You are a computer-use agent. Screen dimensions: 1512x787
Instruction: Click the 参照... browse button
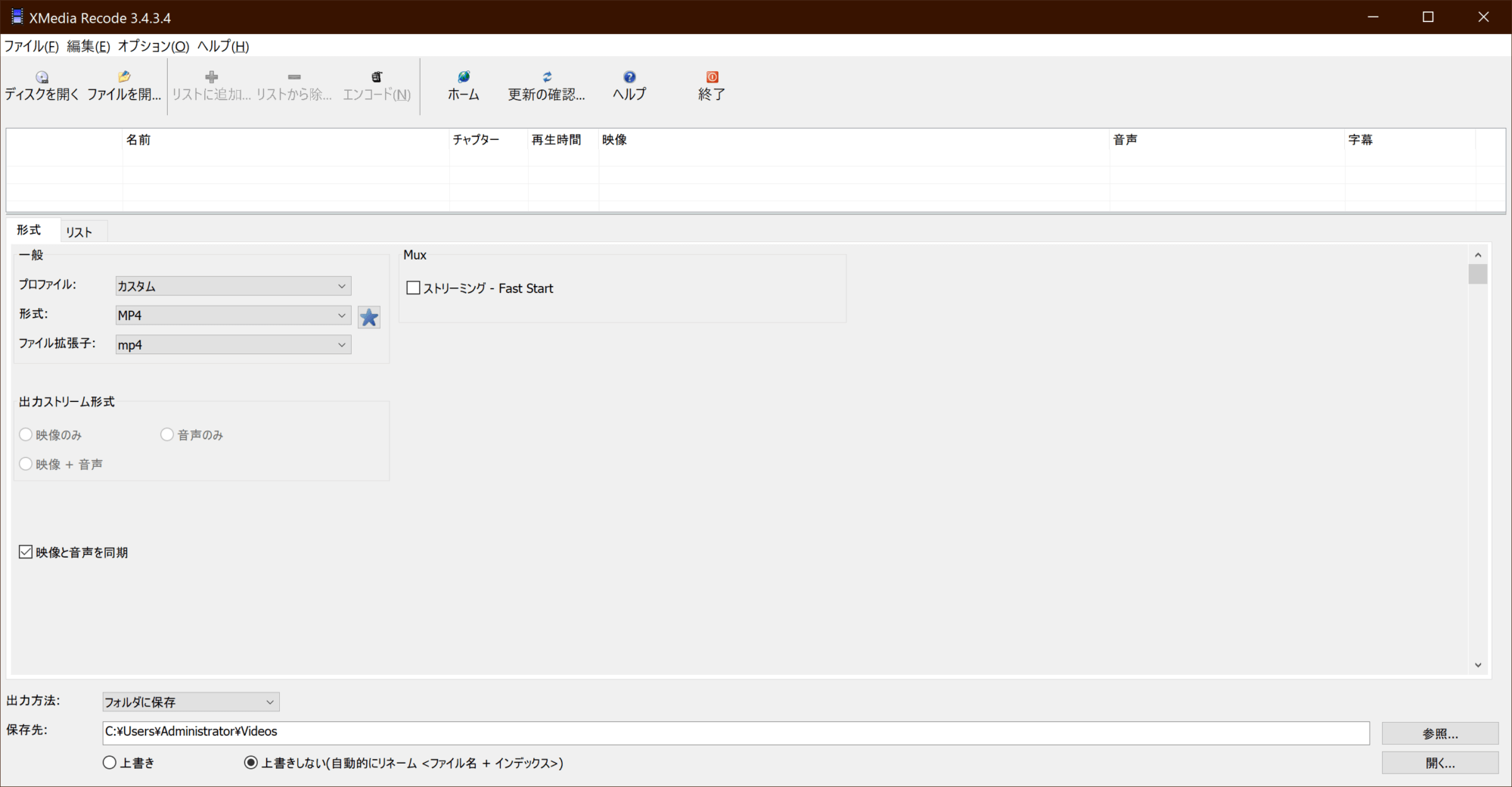[1440, 733]
